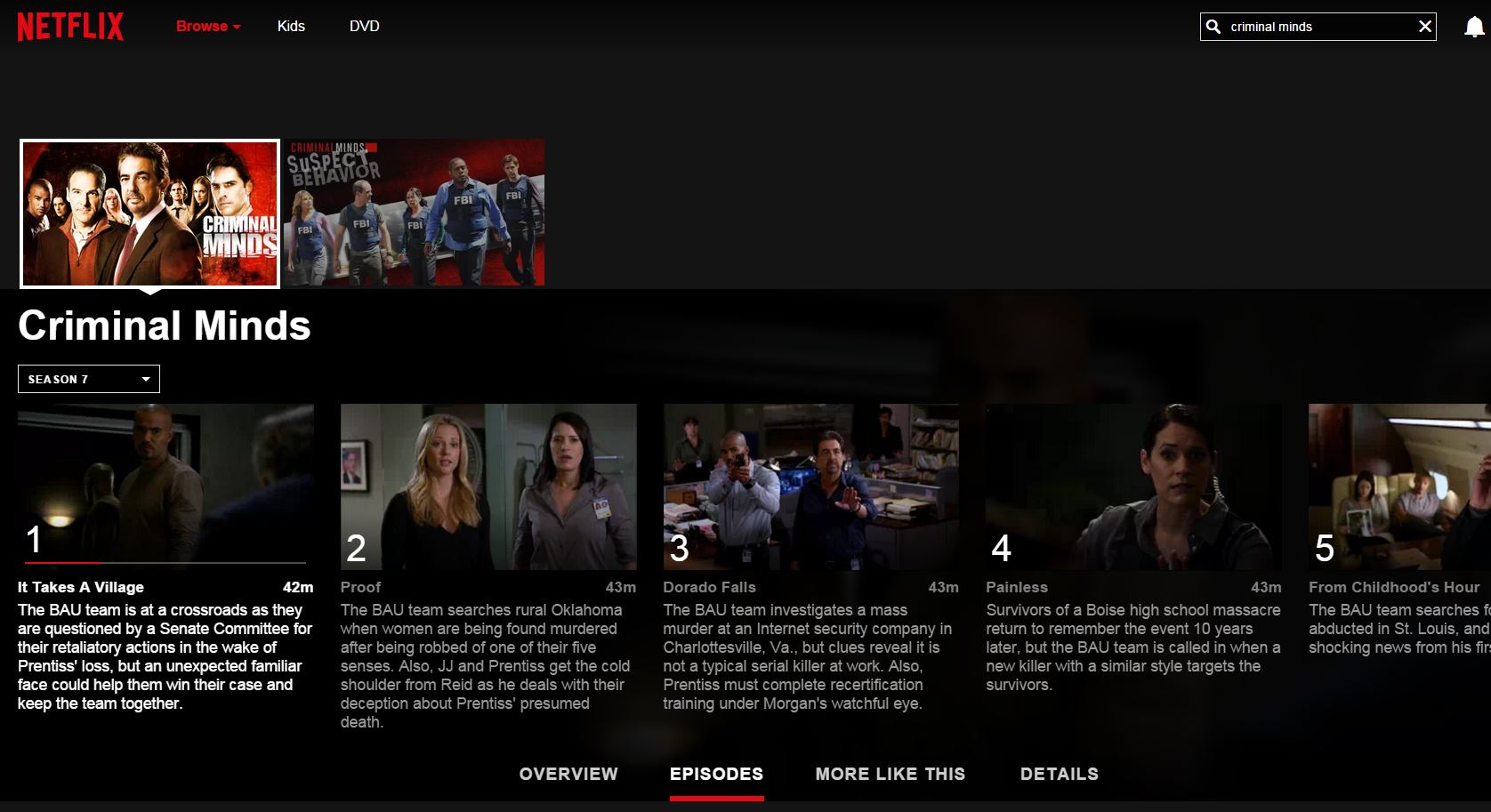Select the Criminal Minds show thumbnail

click(150, 214)
